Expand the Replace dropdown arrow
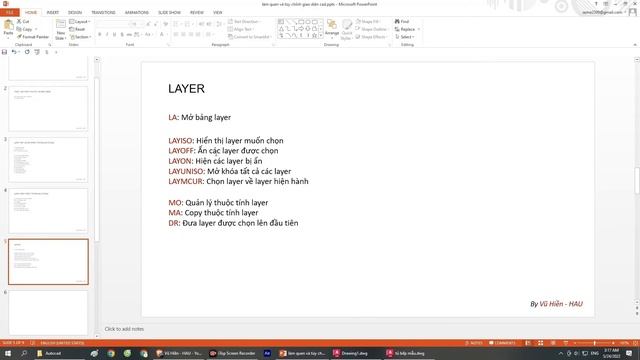The image size is (640, 360). click(x=419, y=29)
